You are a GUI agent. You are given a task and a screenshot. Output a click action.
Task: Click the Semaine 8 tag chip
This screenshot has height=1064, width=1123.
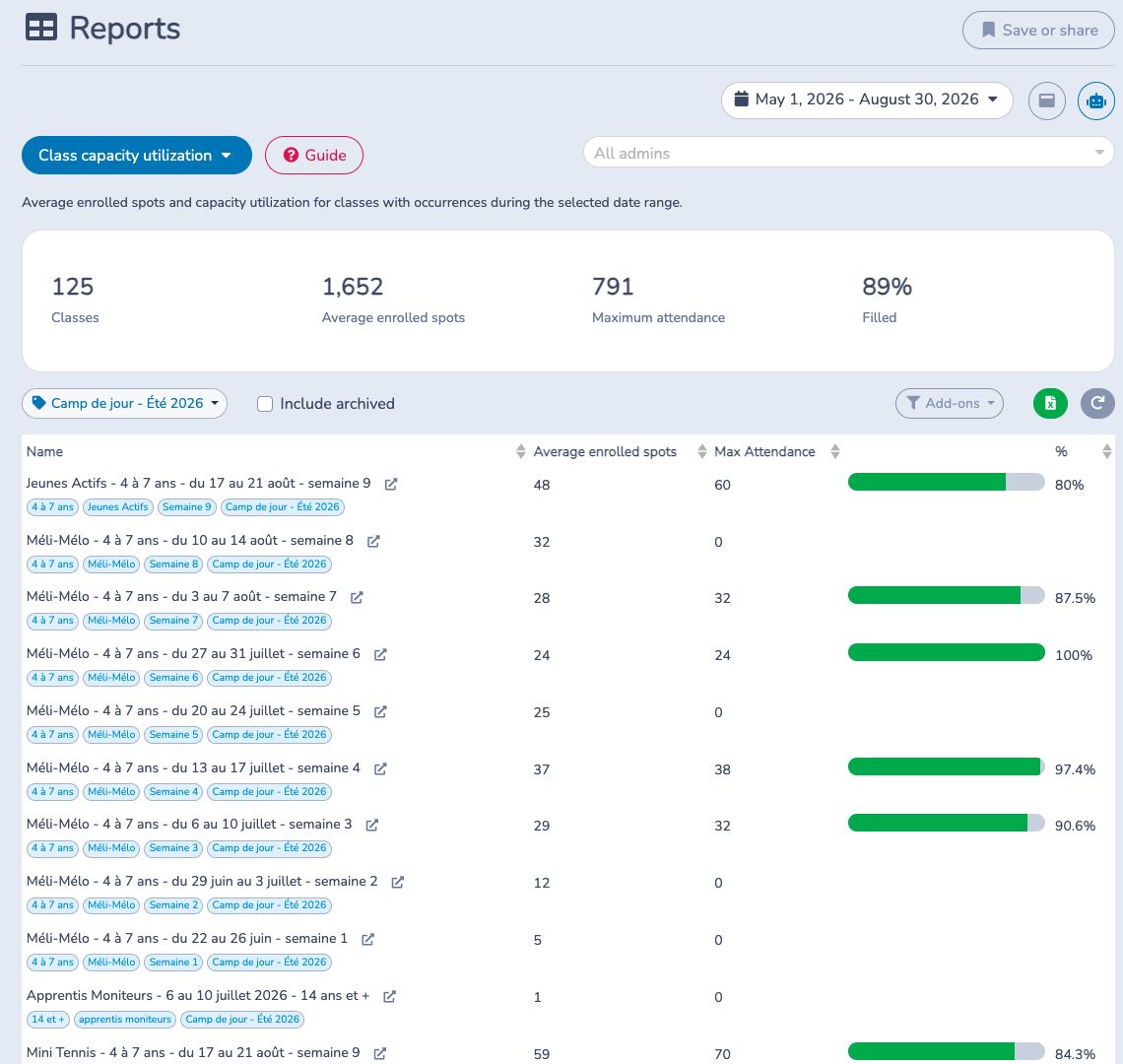pos(173,565)
